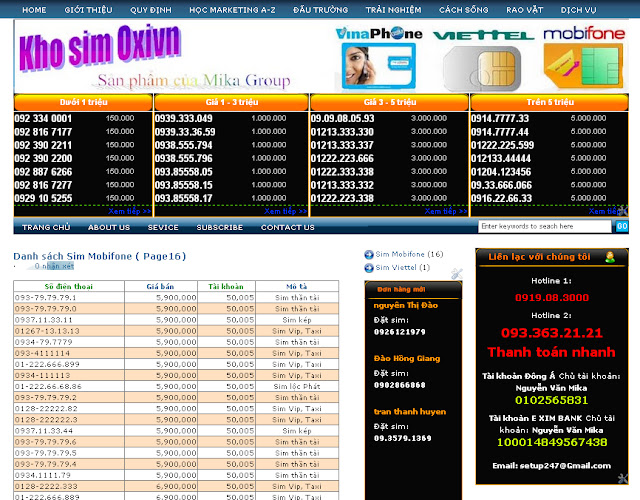640x500 pixels.
Task: Select the SUBSCRIBE tab
Action: point(220,227)
